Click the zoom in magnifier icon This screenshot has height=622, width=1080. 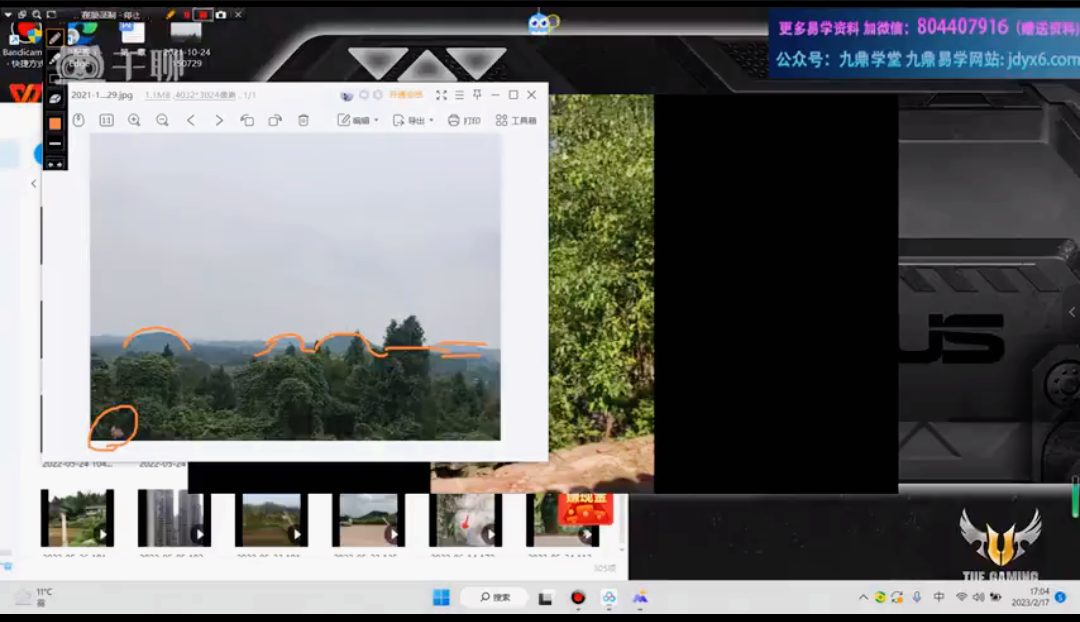click(x=134, y=120)
